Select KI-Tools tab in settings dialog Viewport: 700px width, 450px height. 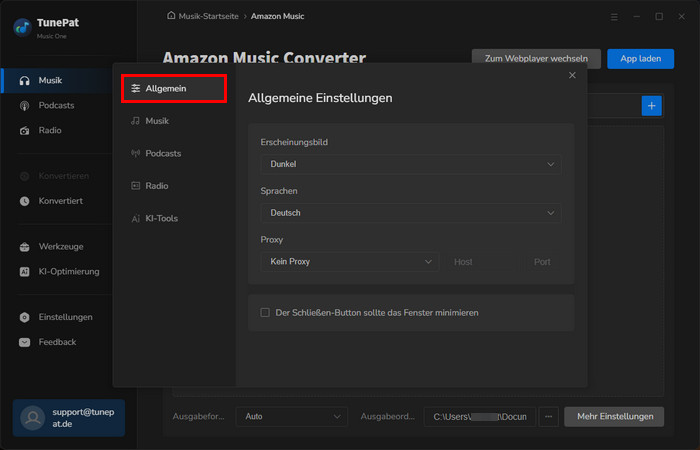174,218
